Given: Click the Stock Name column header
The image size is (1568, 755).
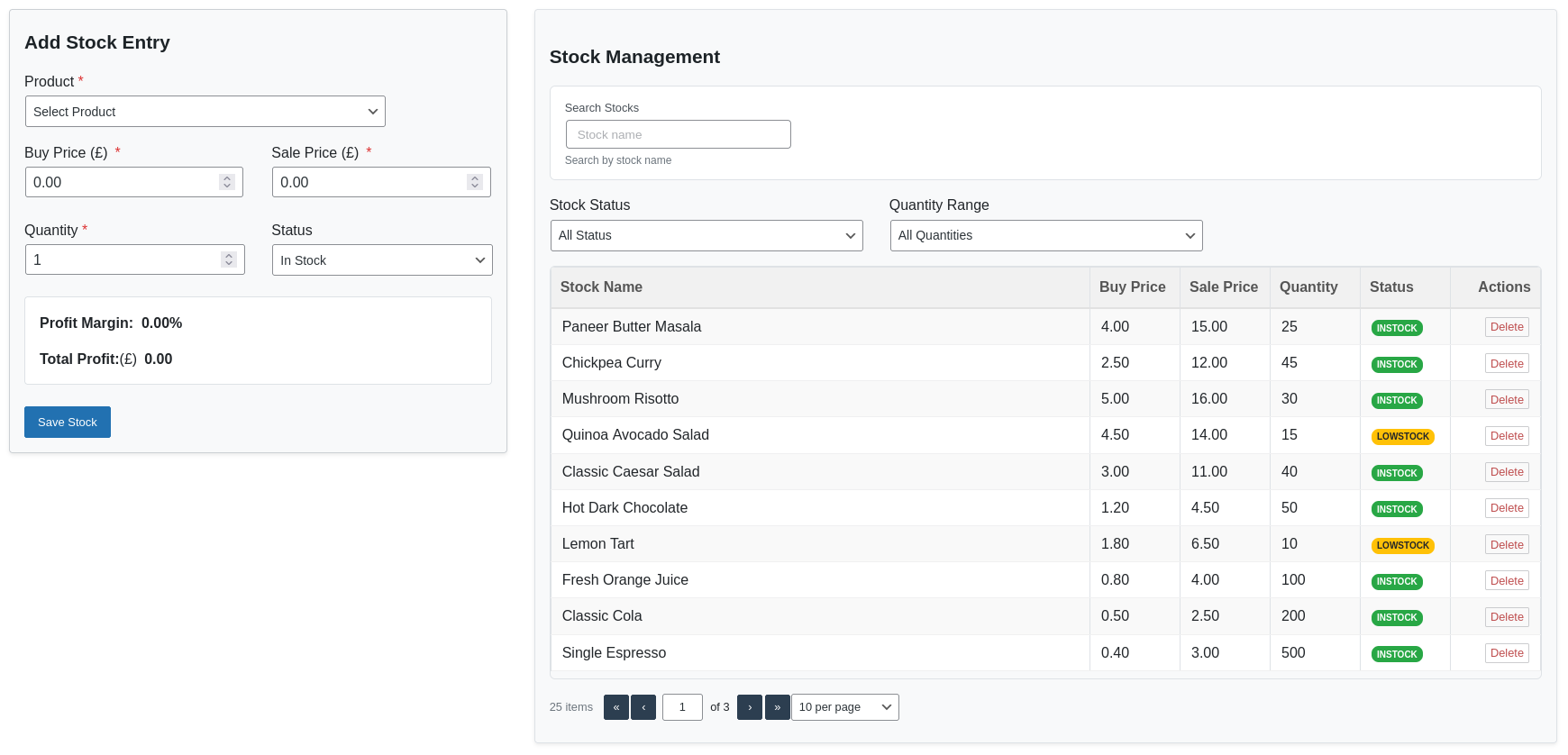Looking at the screenshot, I should pyautogui.click(x=601, y=287).
